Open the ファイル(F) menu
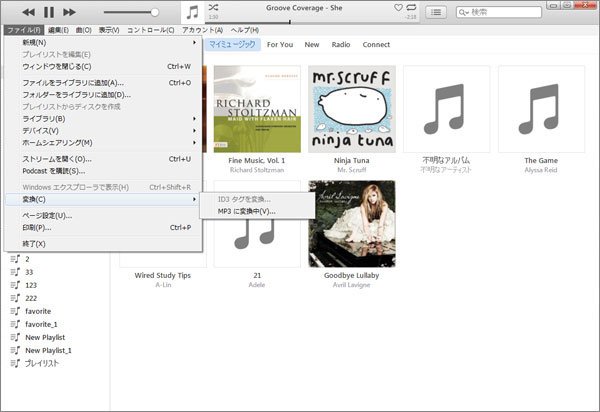Screen dimensions: 600x412 click(x=24, y=30)
